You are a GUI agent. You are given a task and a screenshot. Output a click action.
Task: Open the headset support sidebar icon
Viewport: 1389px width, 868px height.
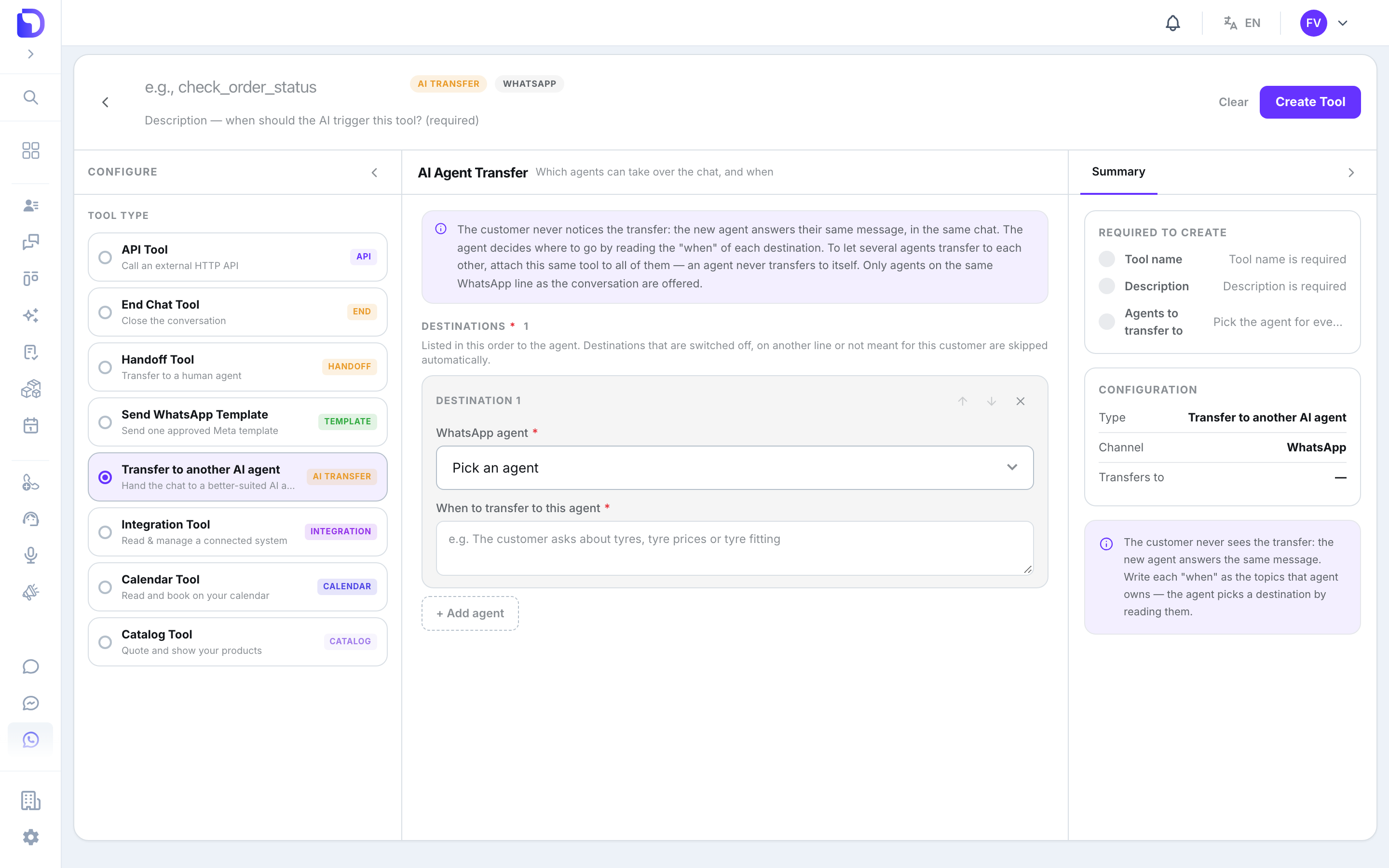coord(31,519)
